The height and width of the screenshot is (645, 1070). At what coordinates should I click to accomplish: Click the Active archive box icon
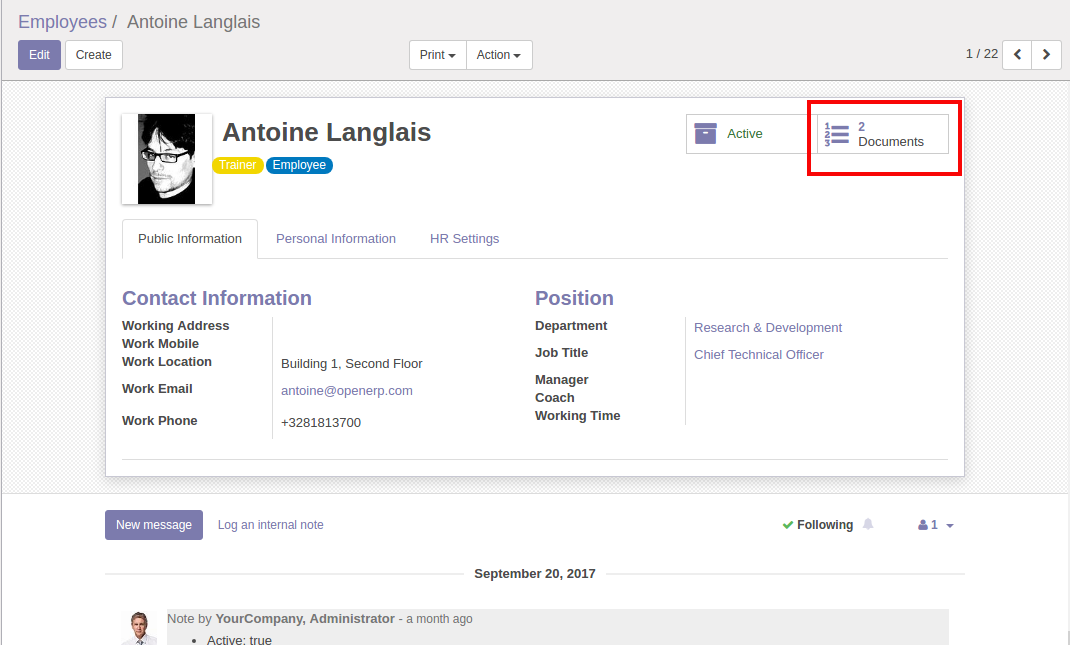click(706, 133)
